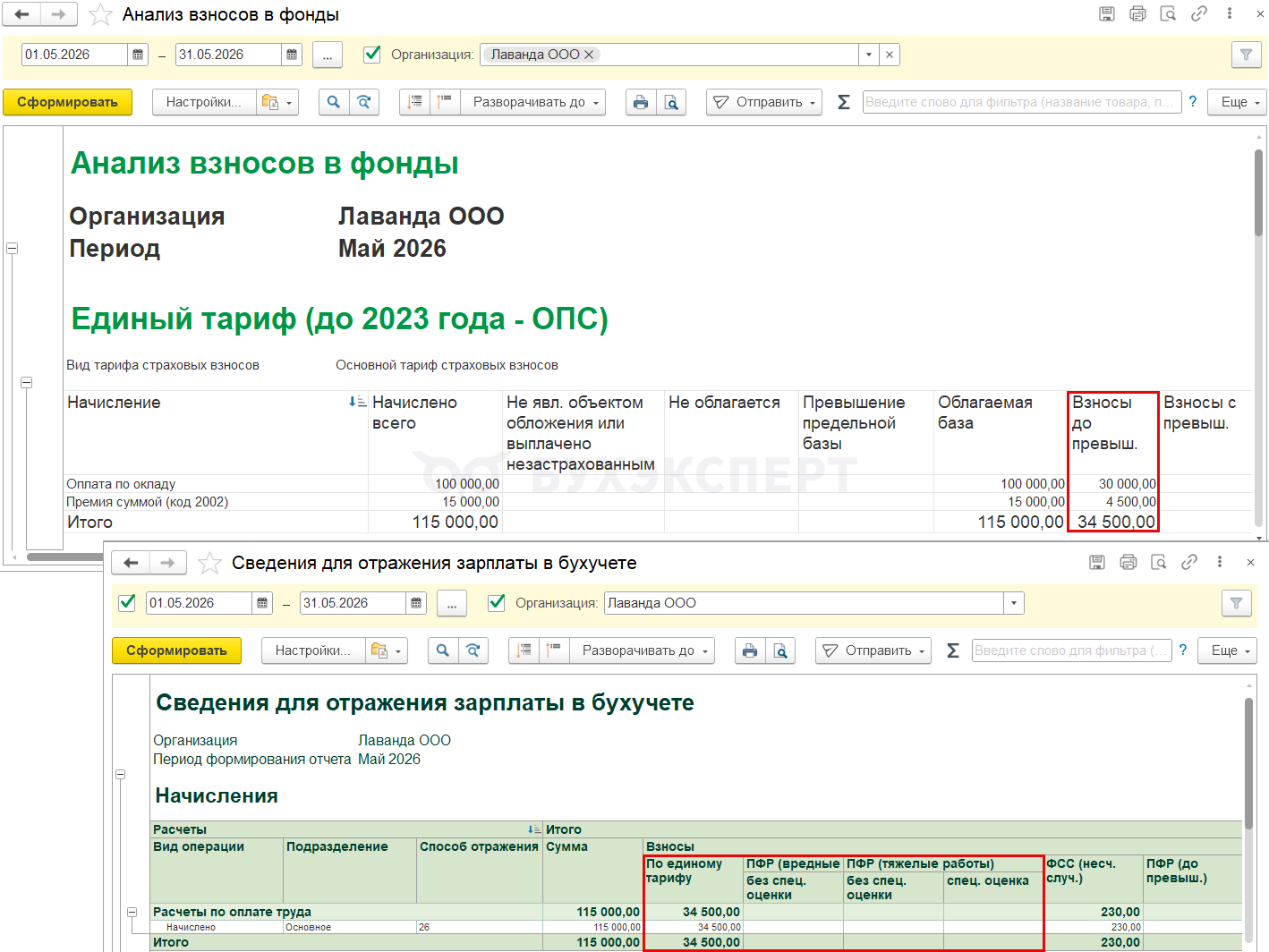1269x952 pixels.
Task: Click the find magnifier in Сведения toolbar
Action: coord(443,650)
